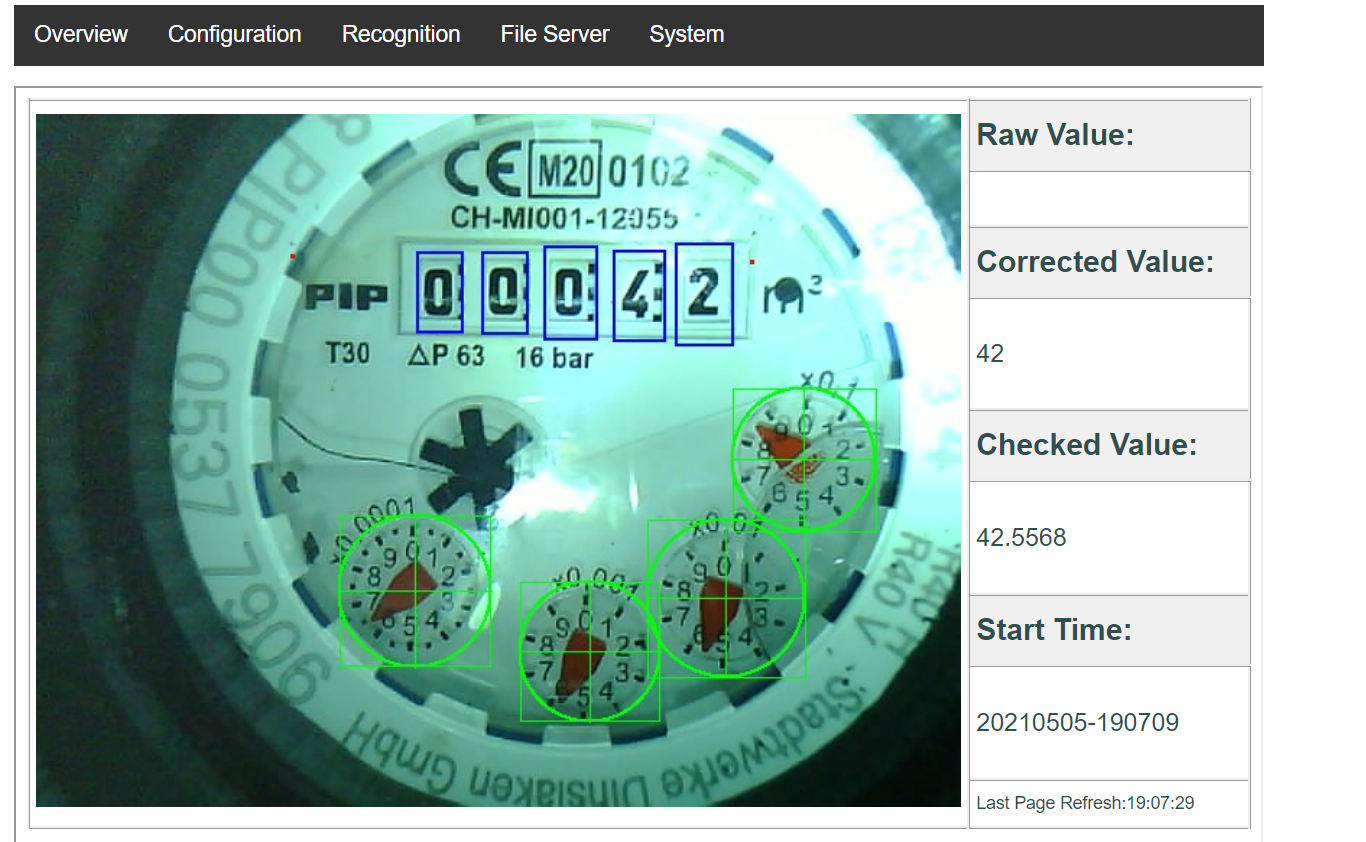Screen dimensions: 1366x842
Task: Click the water meter camera image
Action: pyautogui.click(x=498, y=460)
